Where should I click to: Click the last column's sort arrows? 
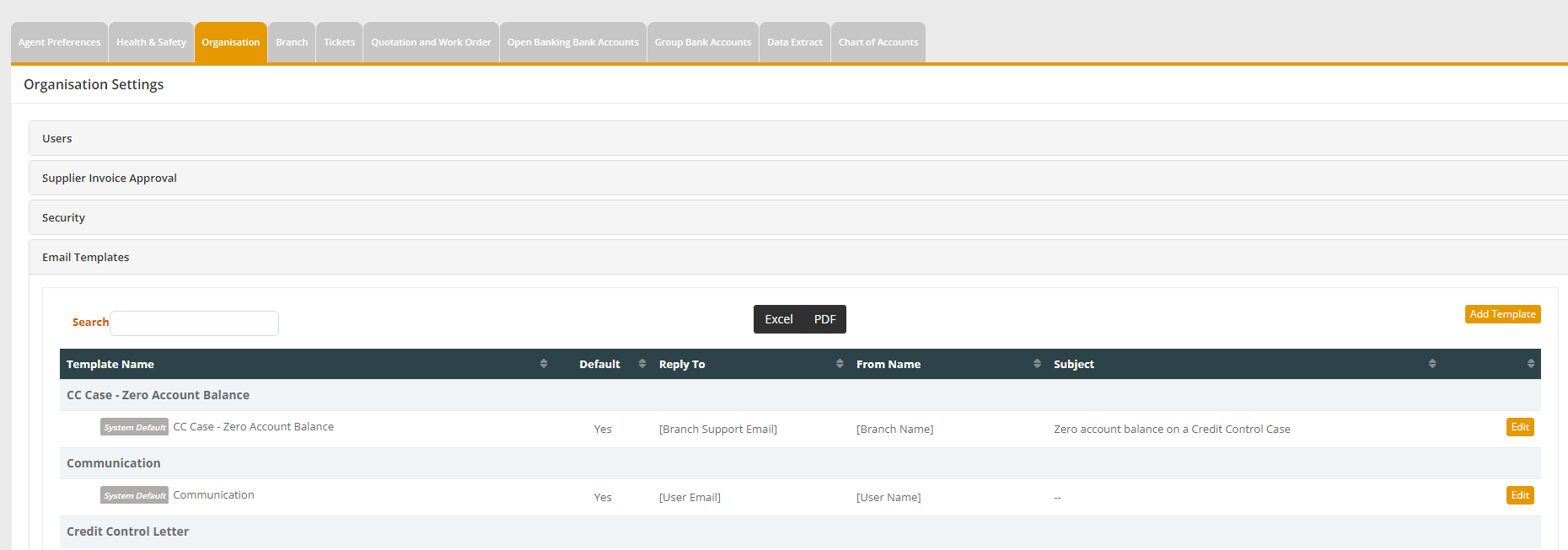(x=1531, y=364)
